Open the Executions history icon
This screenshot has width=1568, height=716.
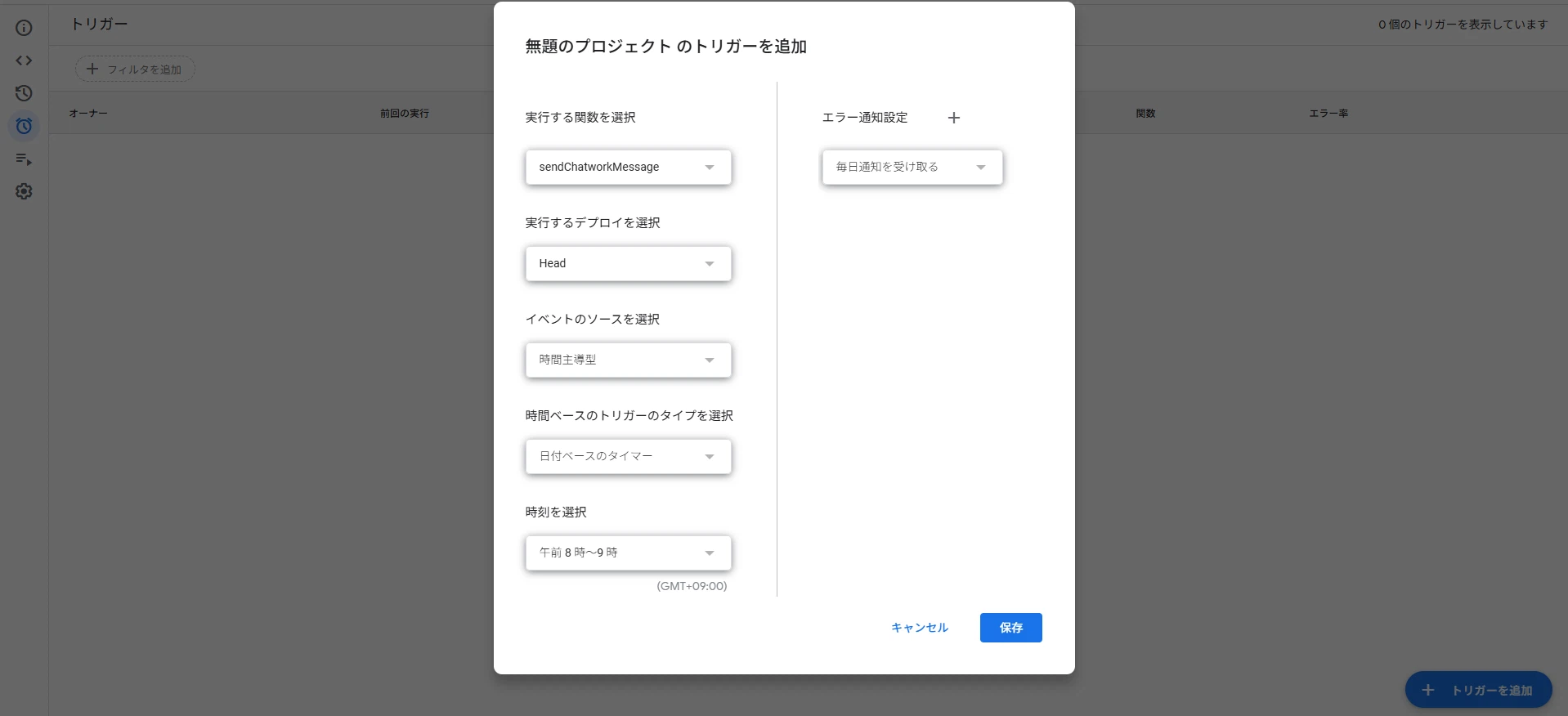coord(24,93)
